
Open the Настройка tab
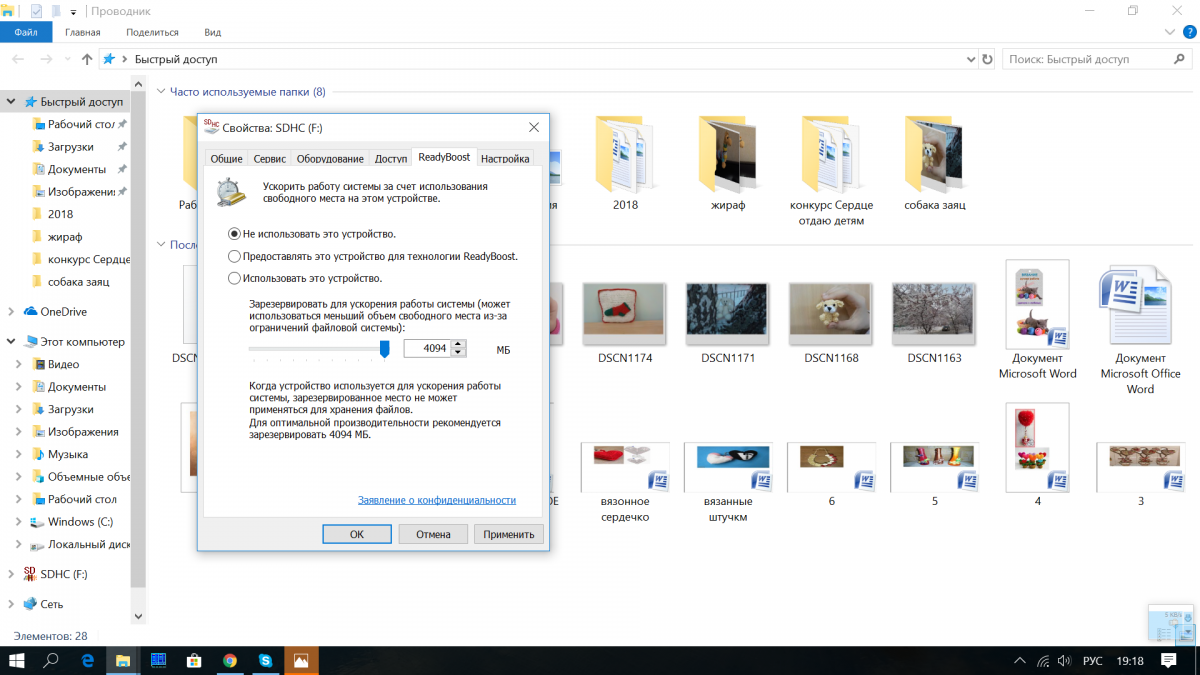(x=505, y=158)
